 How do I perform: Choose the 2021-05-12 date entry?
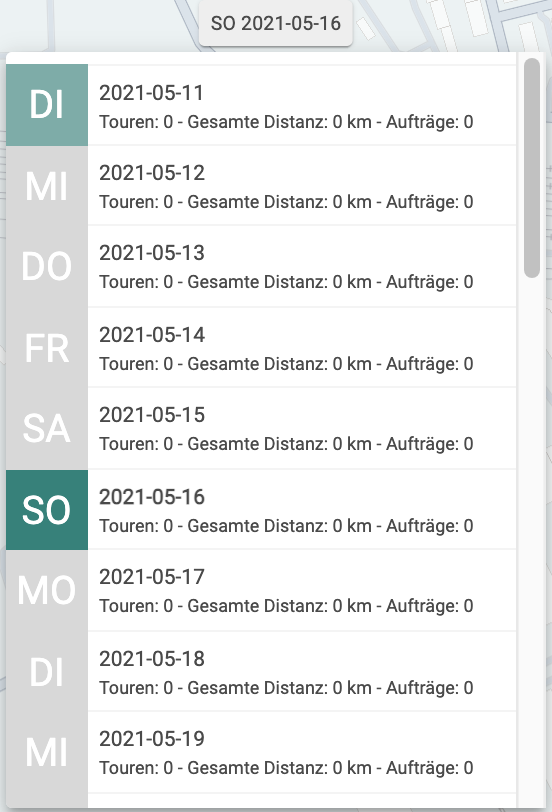(x=302, y=186)
